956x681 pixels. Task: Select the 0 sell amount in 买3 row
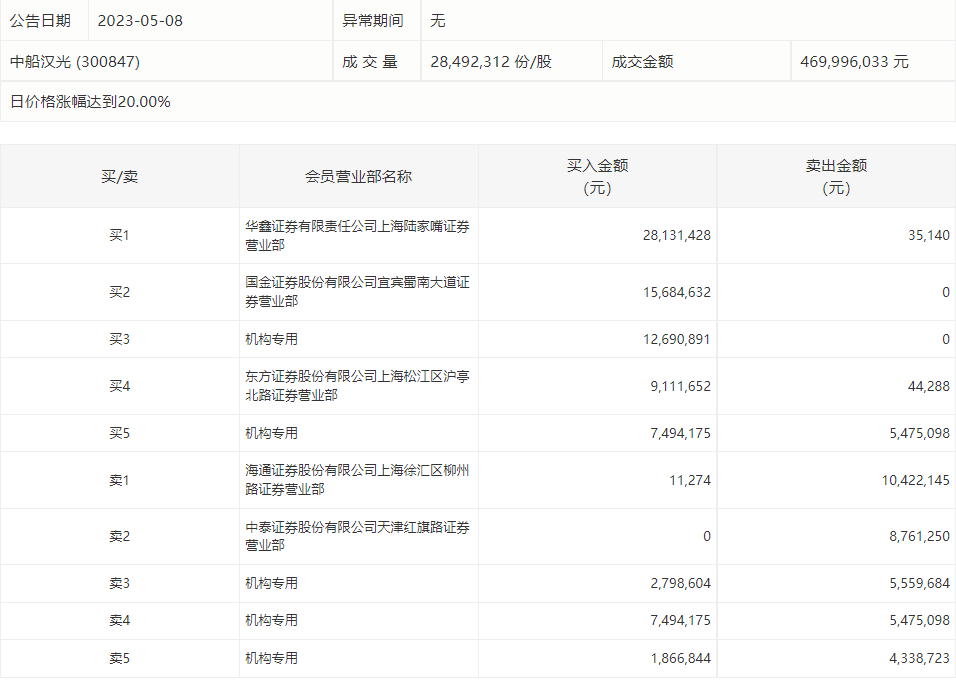pos(946,339)
